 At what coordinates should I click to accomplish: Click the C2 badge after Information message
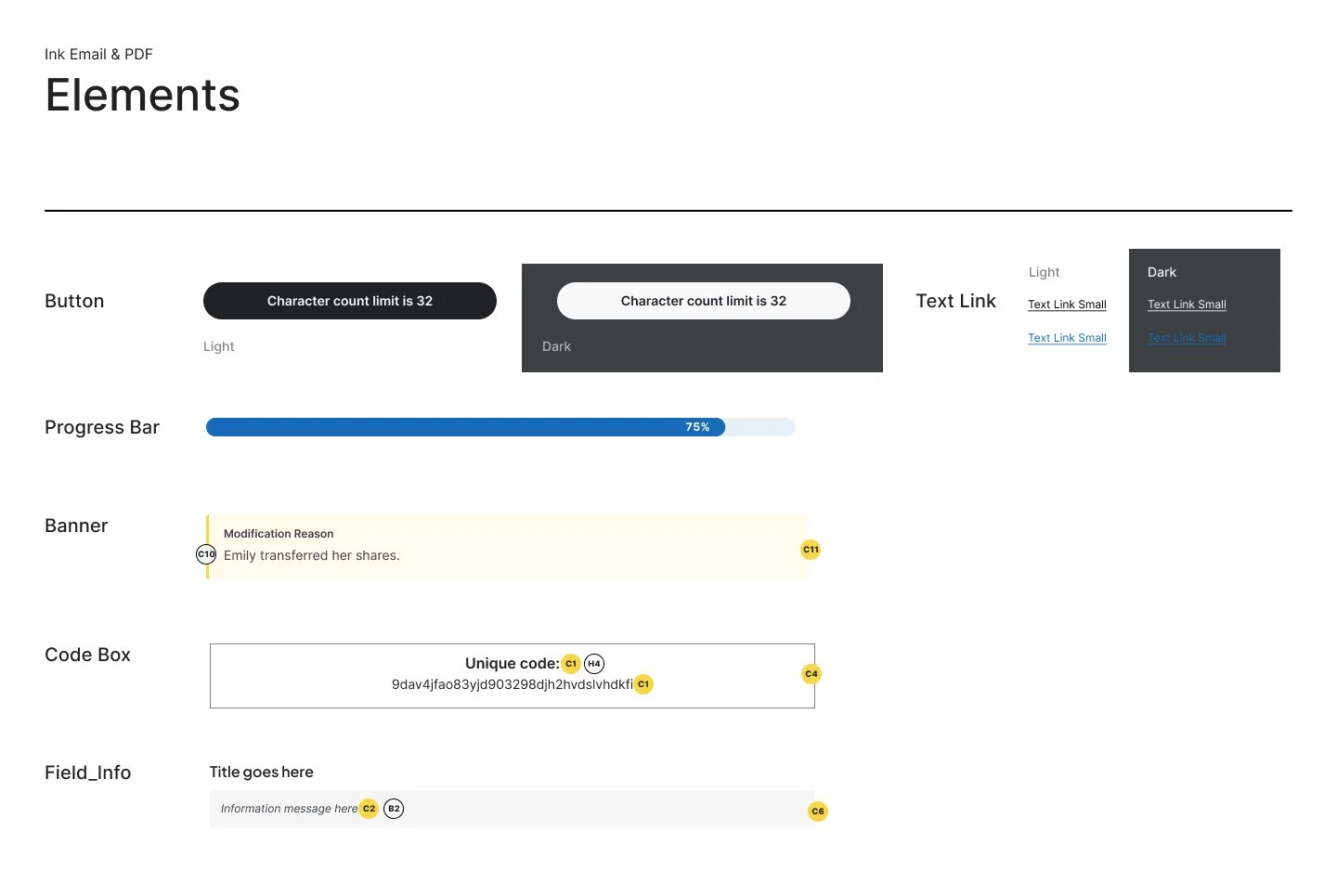point(369,809)
